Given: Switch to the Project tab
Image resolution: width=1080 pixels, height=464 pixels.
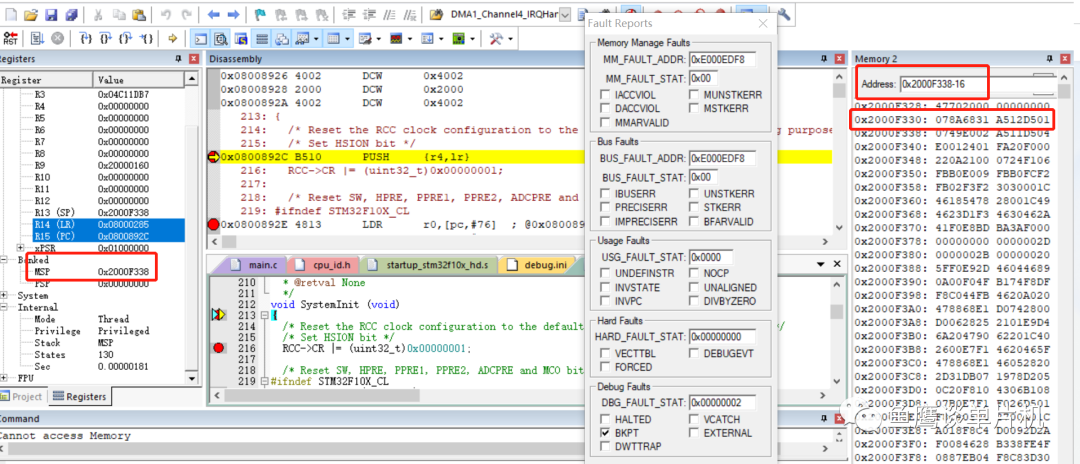Looking at the screenshot, I should [x=21, y=397].
